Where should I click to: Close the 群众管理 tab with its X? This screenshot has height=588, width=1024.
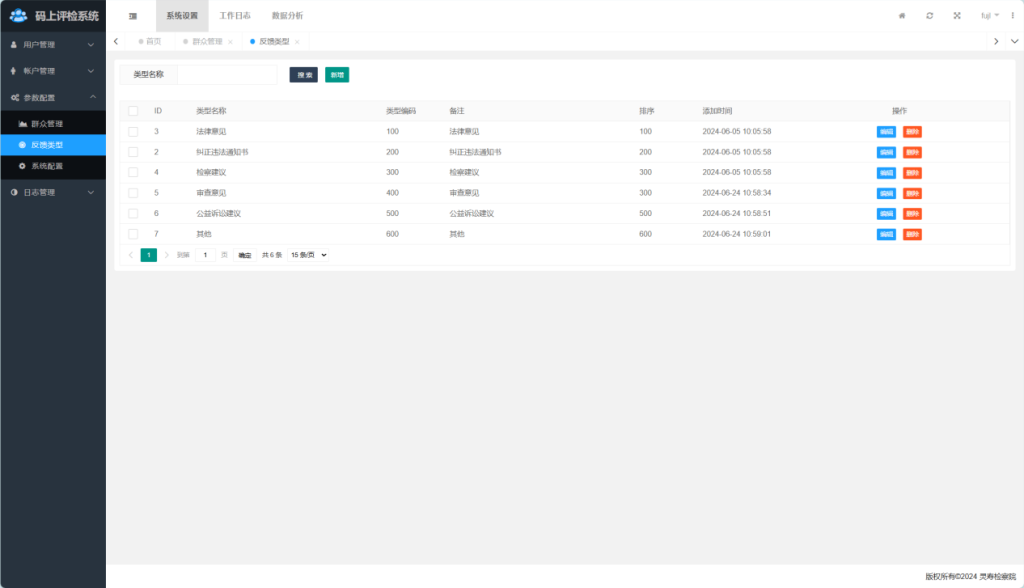pyautogui.click(x=230, y=42)
